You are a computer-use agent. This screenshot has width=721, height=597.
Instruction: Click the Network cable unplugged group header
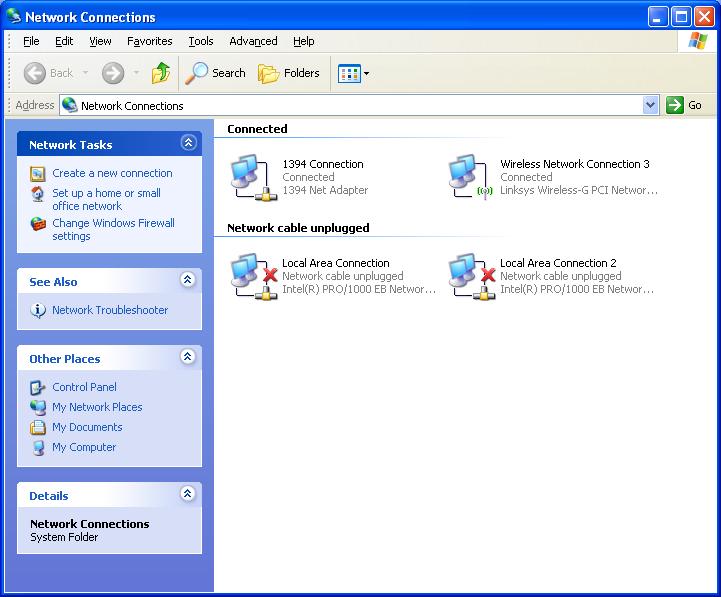pos(298,228)
